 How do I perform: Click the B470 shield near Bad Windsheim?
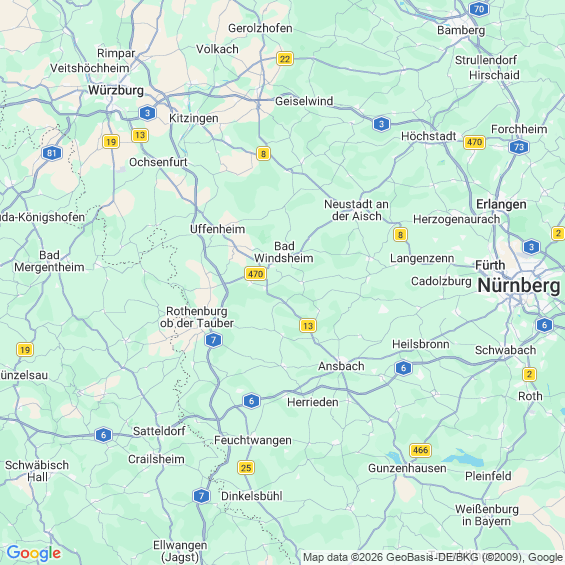click(255, 273)
